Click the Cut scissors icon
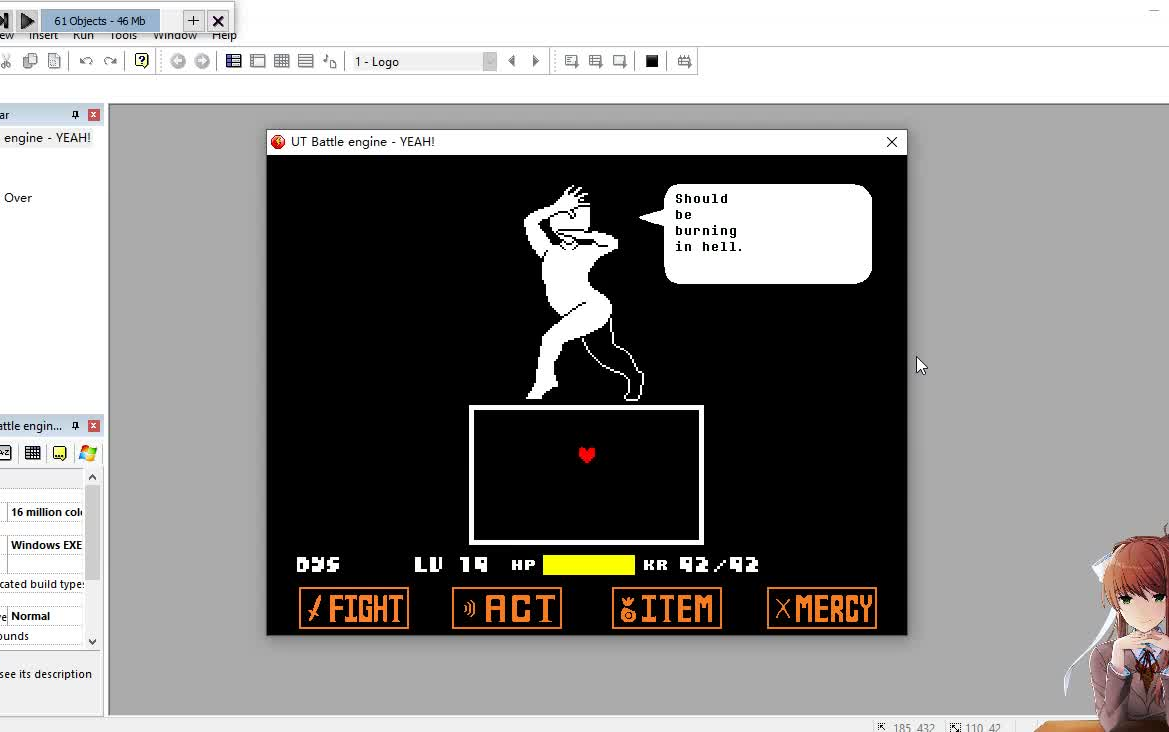Image resolution: width=1169 pixels, height=732 pixels. click(x=6, y=61)
